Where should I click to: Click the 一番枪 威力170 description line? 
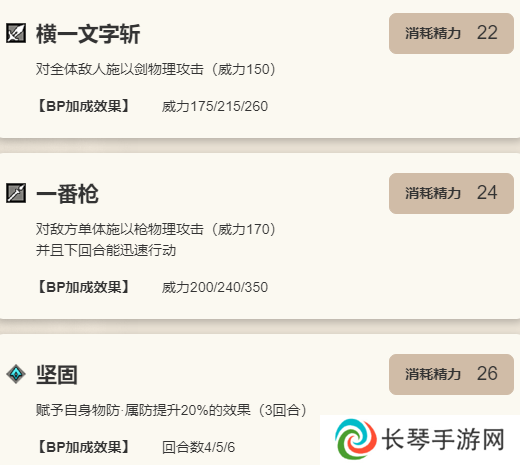(156, 229)
